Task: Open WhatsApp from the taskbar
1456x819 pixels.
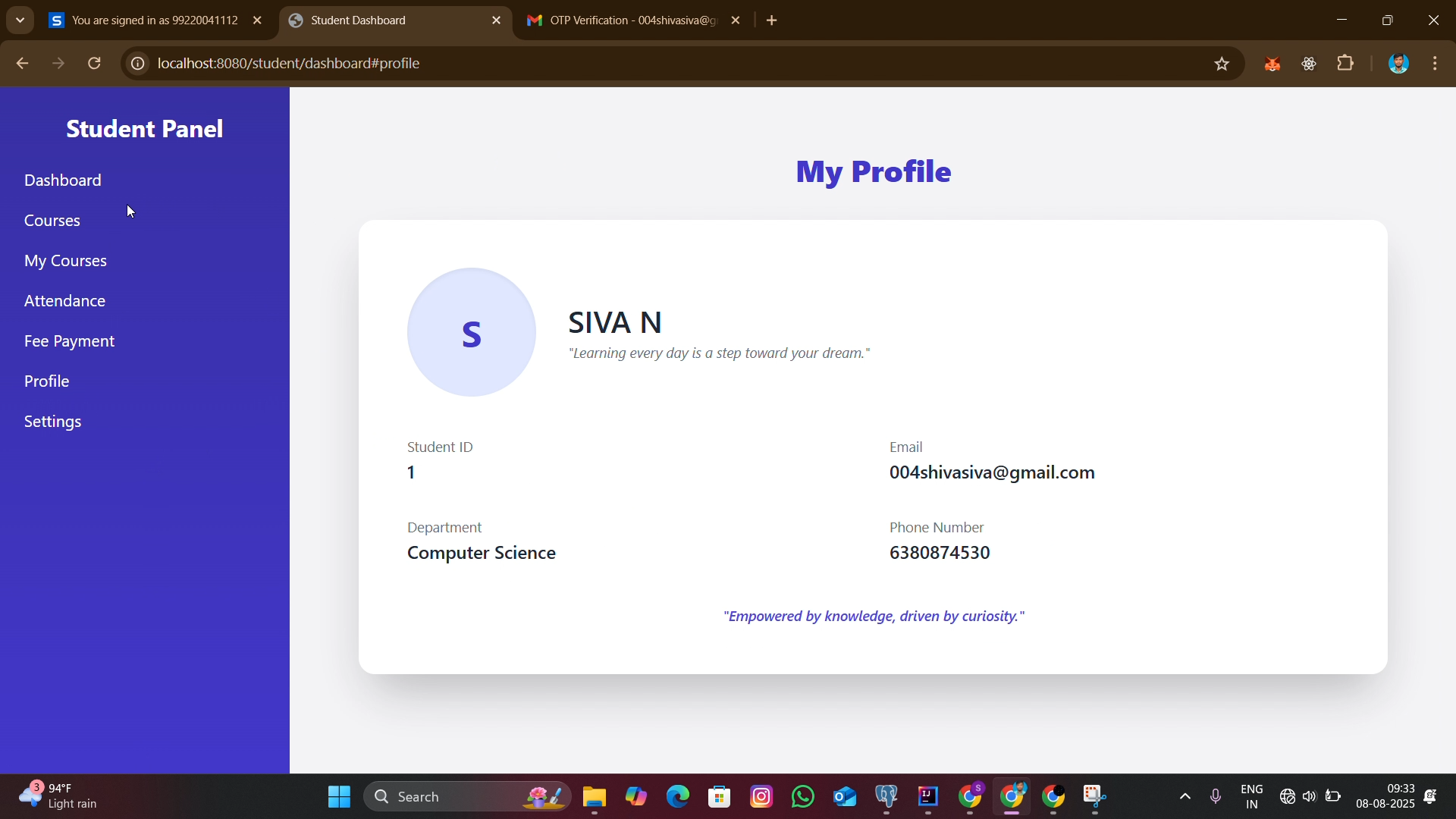Action: [803, 797]
